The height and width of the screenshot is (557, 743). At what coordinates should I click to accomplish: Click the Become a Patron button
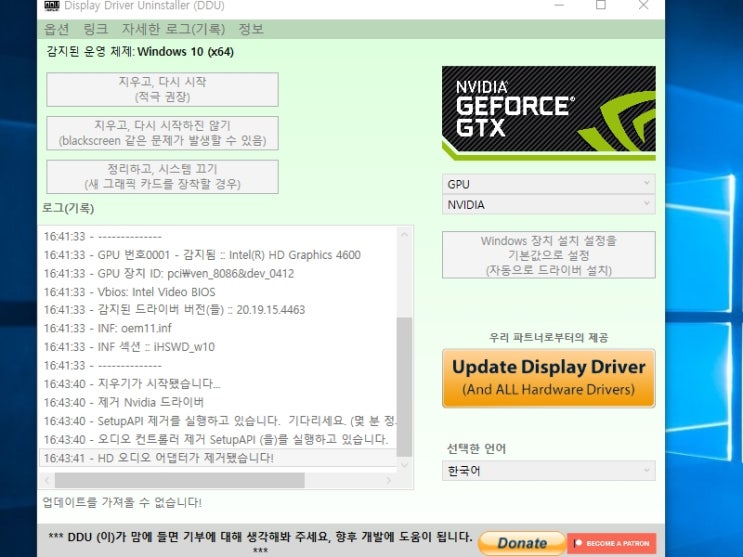(612, 543)
